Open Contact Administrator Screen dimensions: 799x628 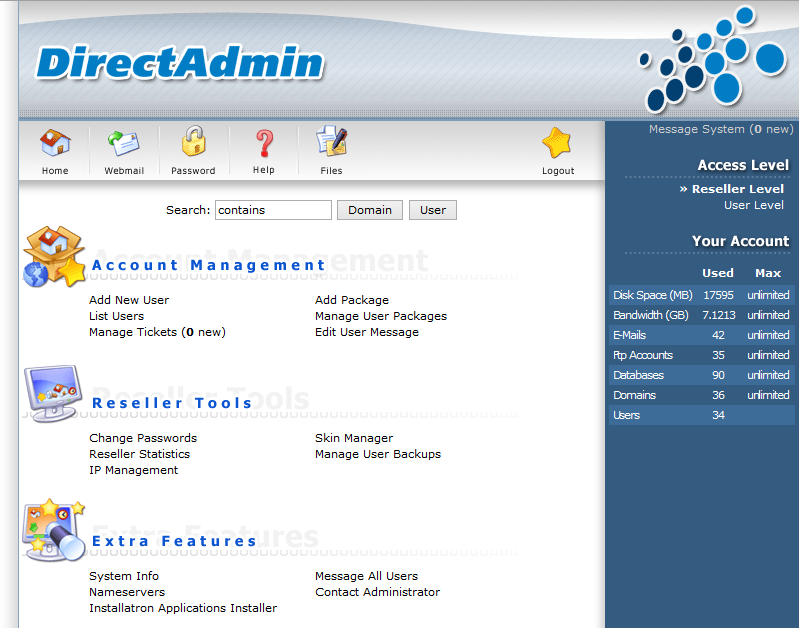pos(377,592)
